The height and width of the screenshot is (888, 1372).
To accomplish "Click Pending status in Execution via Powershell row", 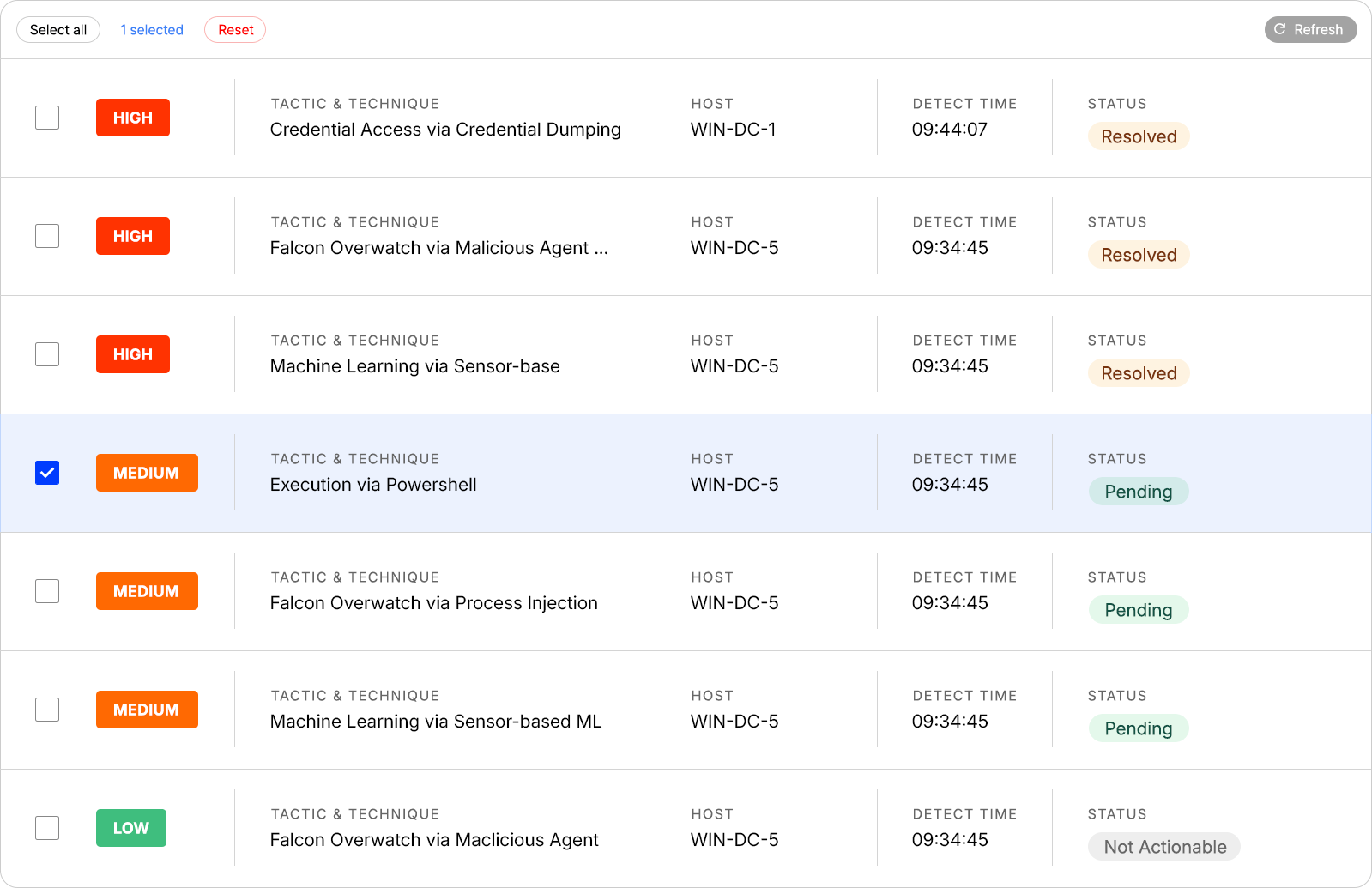I will [1139, 492].
